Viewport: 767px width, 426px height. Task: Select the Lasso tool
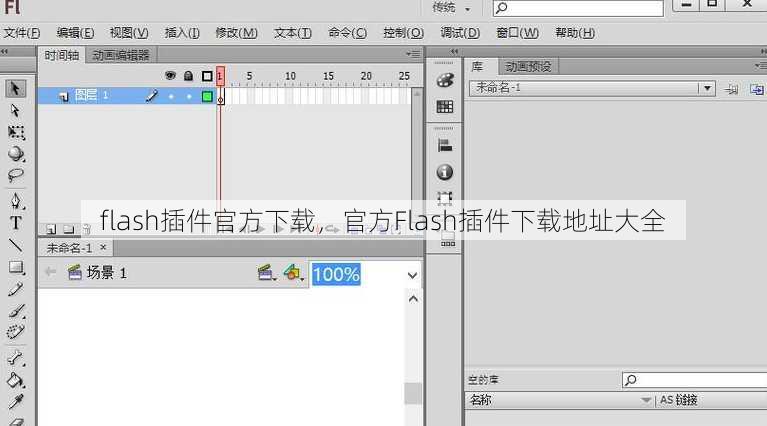point(16,175)
